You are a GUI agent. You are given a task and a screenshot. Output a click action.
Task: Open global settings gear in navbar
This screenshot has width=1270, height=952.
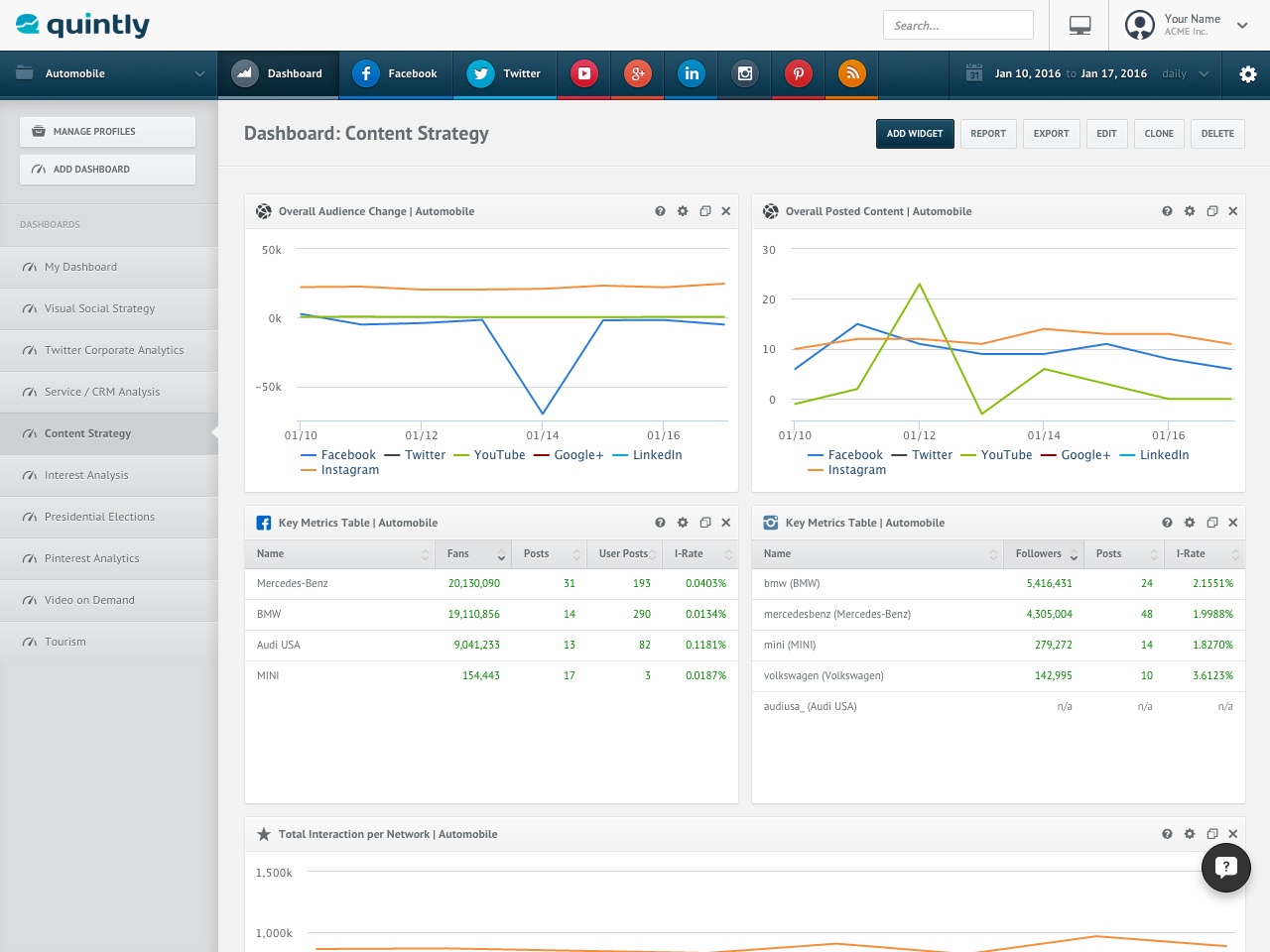pos(1248,74)
